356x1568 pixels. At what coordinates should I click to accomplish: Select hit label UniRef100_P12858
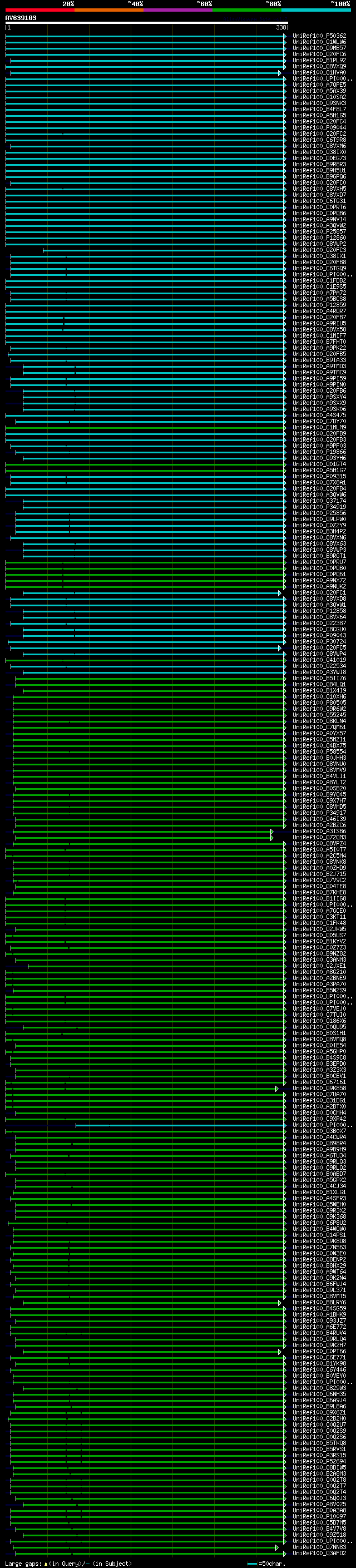click(319, 611)
